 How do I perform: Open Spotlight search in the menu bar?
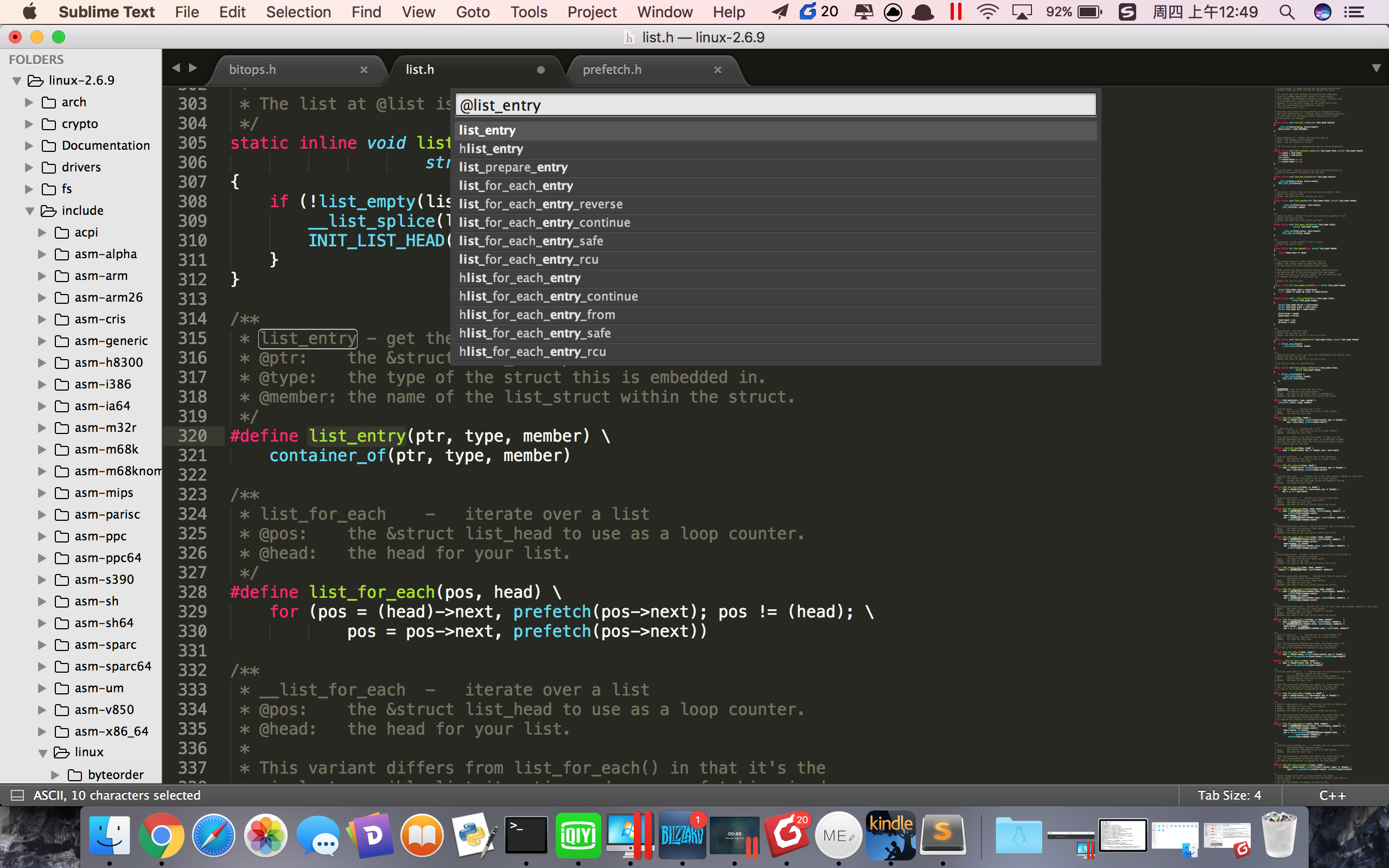tap(1287, 12)
